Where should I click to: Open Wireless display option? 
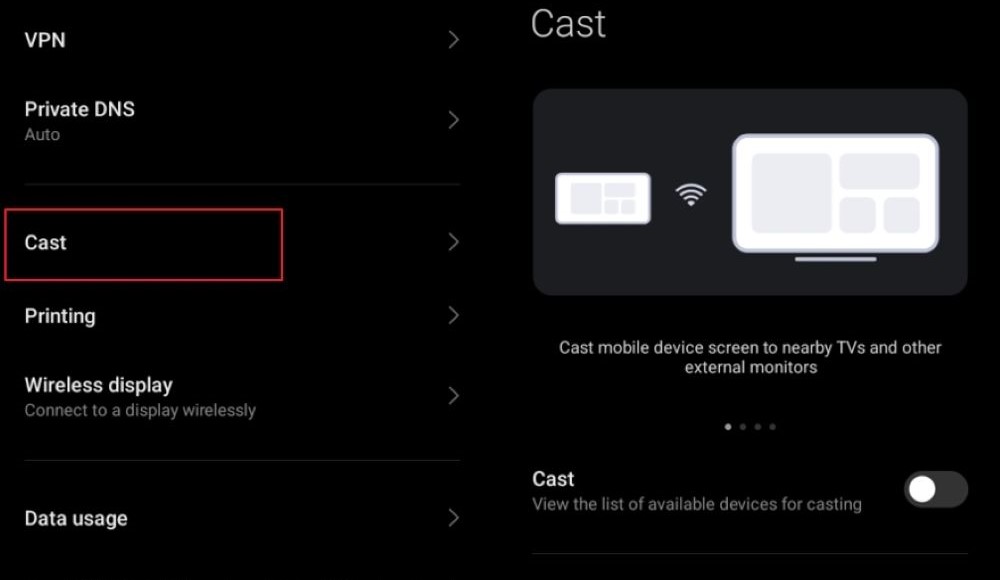(x=242, y=396)
